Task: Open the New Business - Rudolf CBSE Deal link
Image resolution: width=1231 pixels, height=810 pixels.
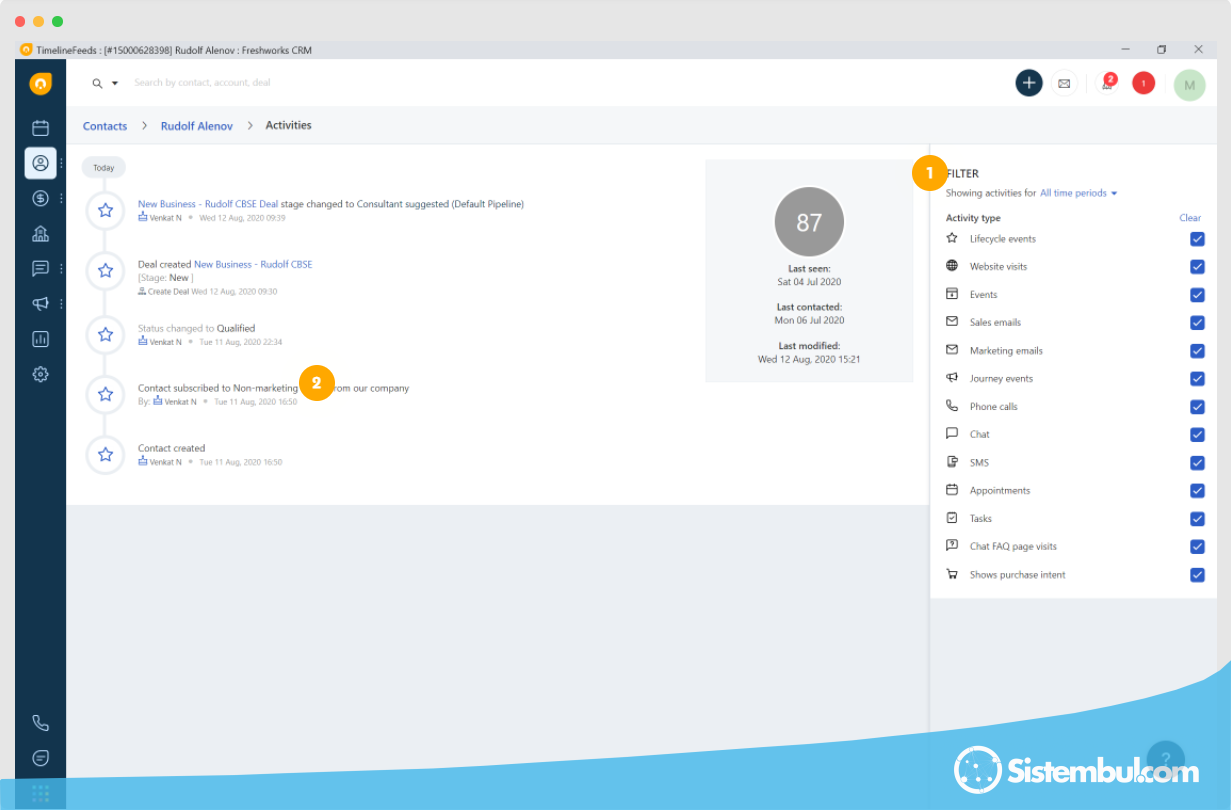Action: click(208, 204)
